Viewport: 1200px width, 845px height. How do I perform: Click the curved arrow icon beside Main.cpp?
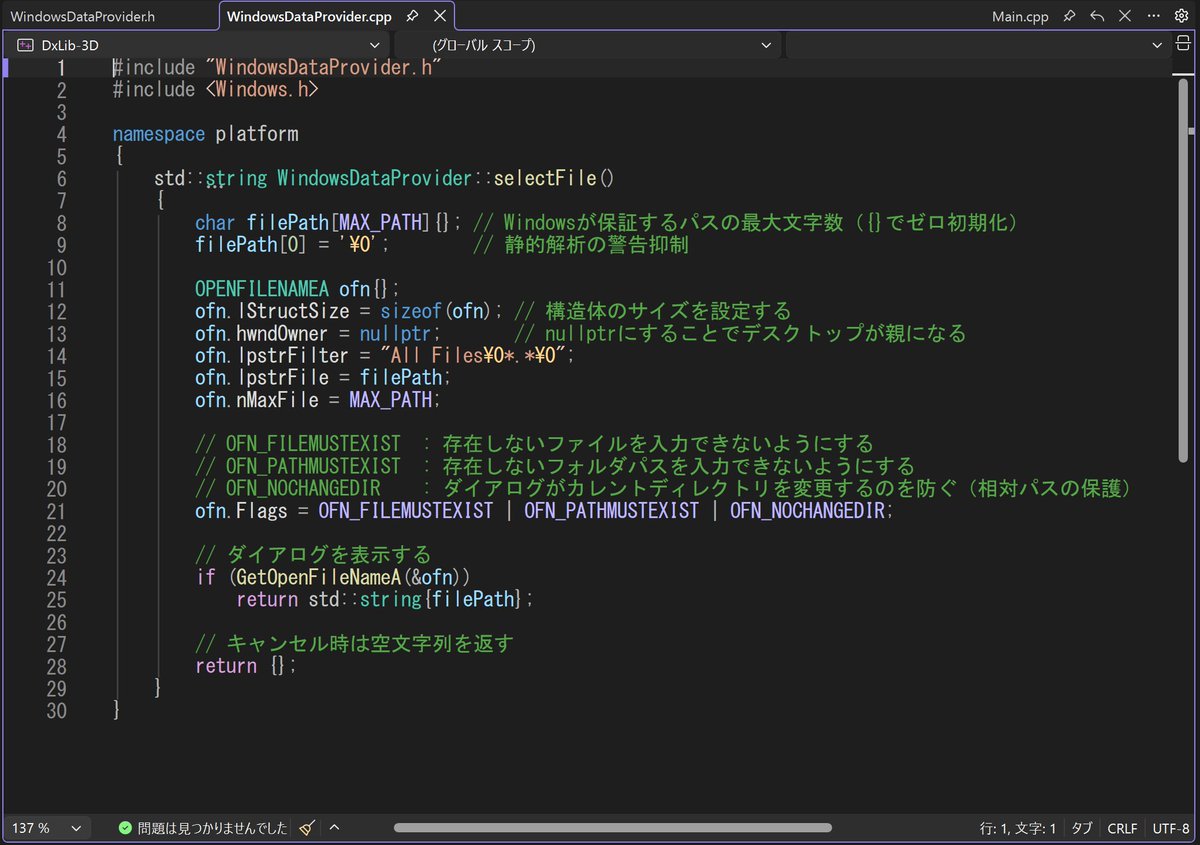click(x=1097, y=17)
